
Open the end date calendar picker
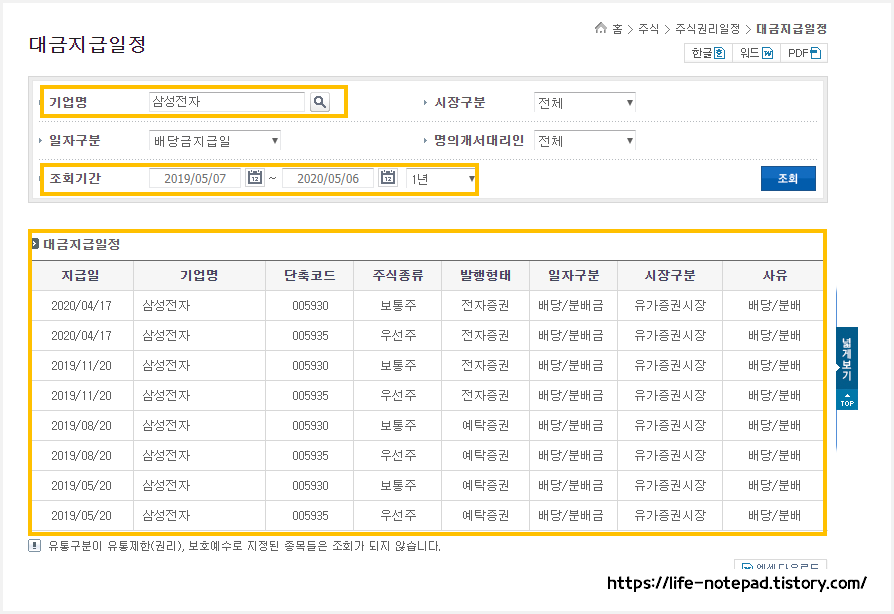388,178
